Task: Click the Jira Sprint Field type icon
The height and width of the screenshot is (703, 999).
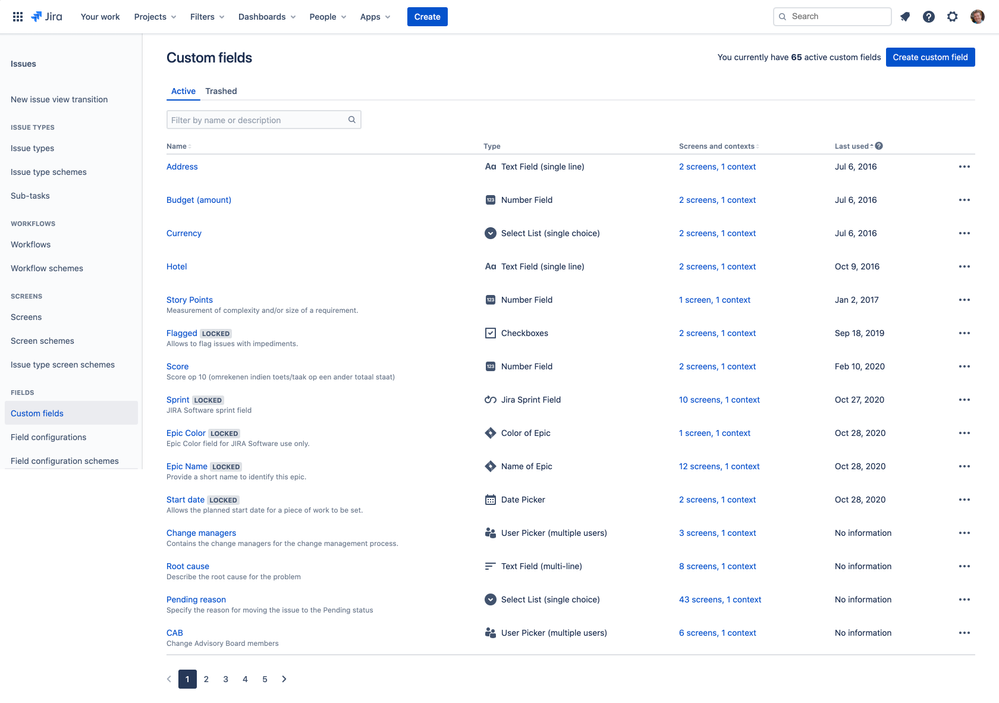Action: point(490,400)
